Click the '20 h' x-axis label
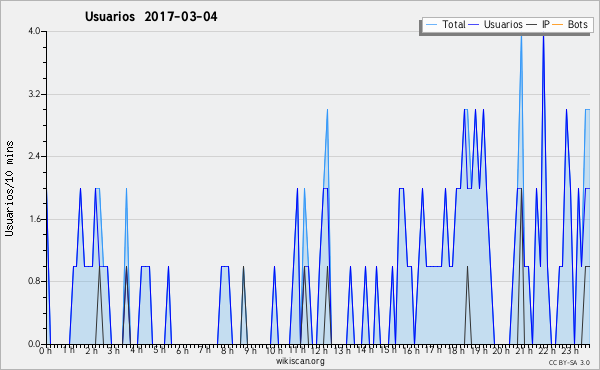The image size is (600, 370). [x=501, y=350]
